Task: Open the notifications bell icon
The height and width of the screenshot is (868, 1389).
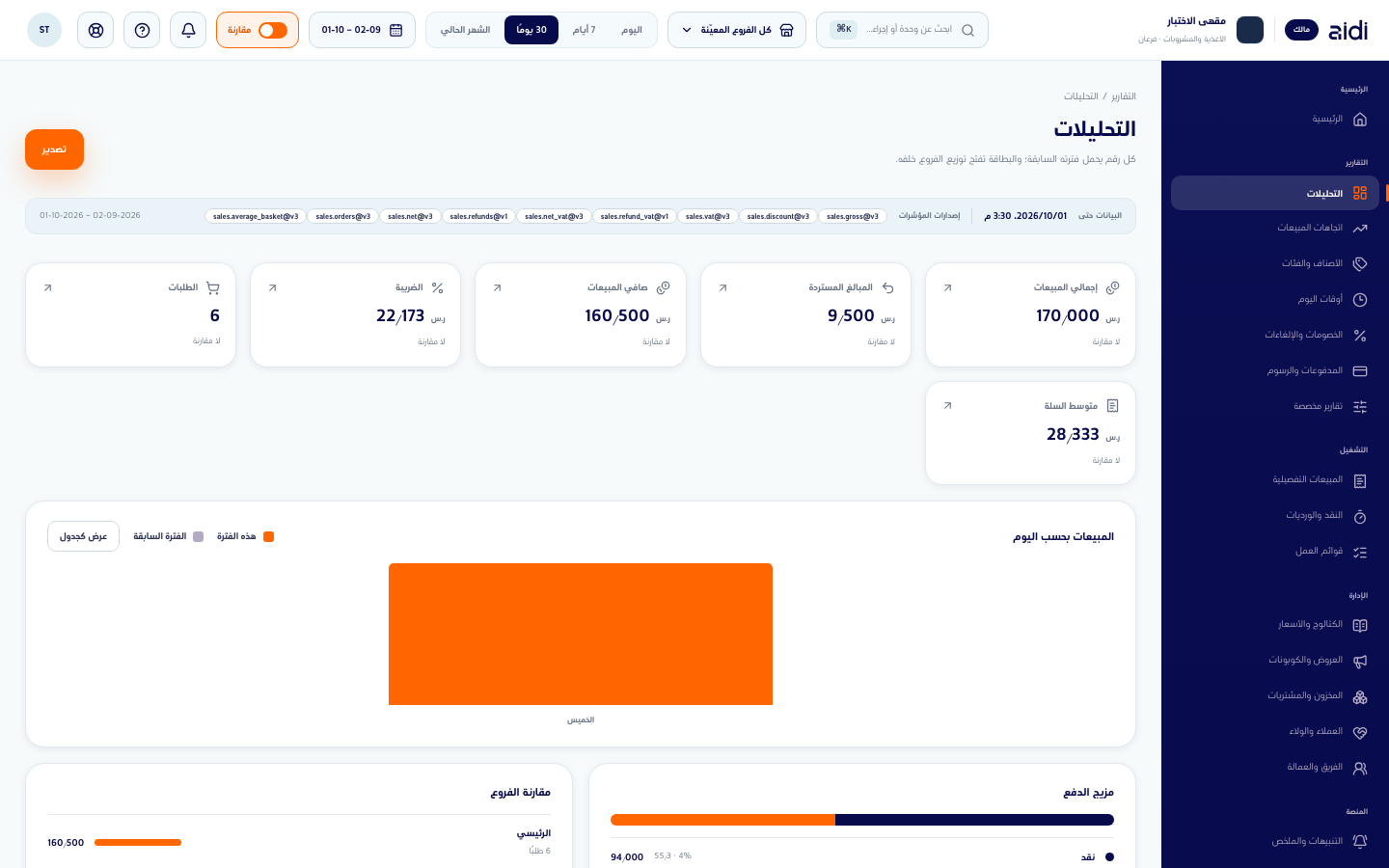Action: pos(188,30)
